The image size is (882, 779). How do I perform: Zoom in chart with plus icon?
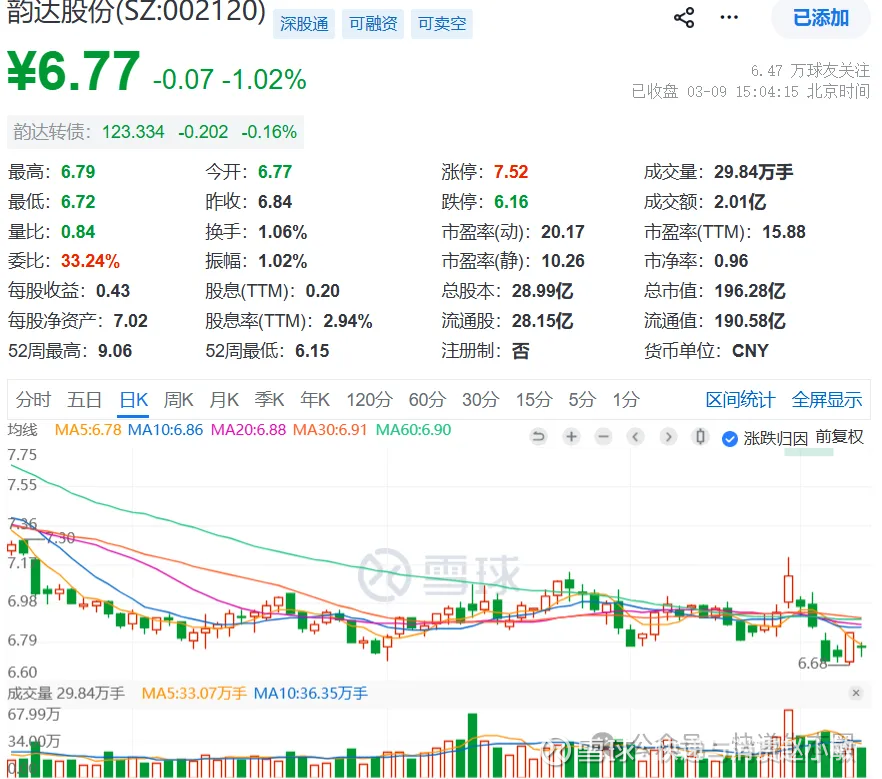point(571,436)
